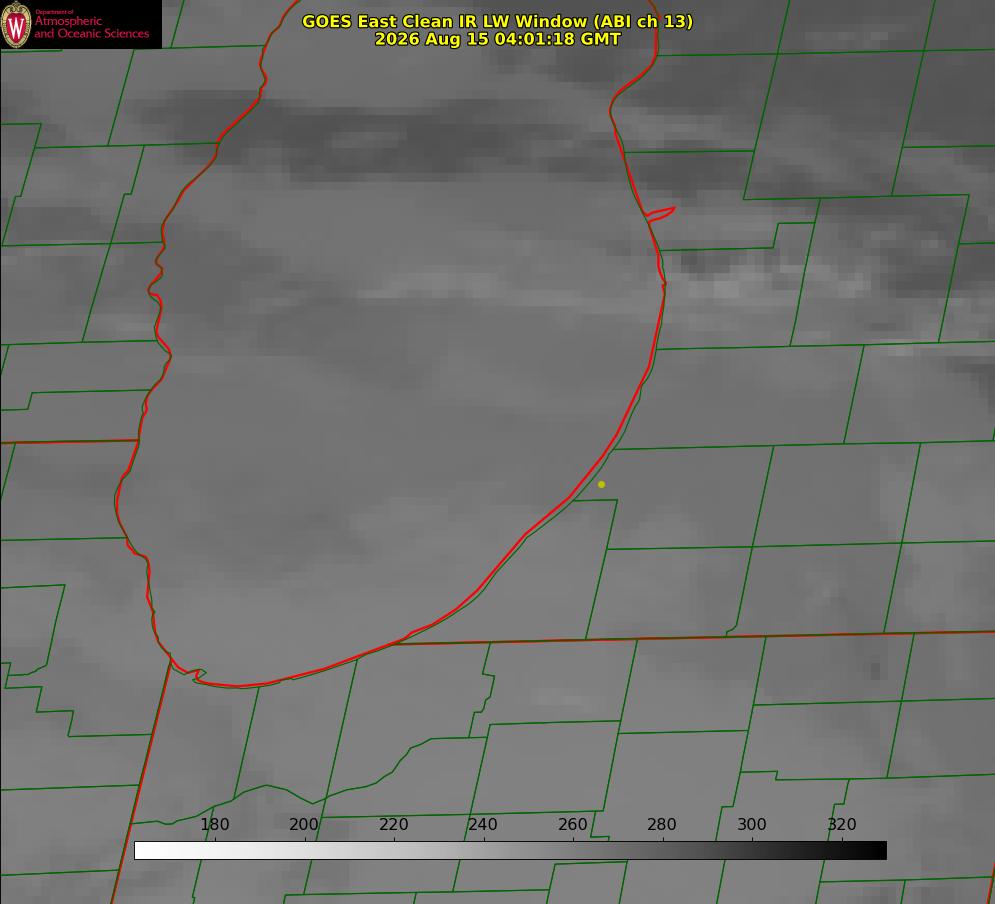995x904 pixels.
Task: Click the 180 colorbar tick label
Action: pyautogui.click(x=214, y=824)
